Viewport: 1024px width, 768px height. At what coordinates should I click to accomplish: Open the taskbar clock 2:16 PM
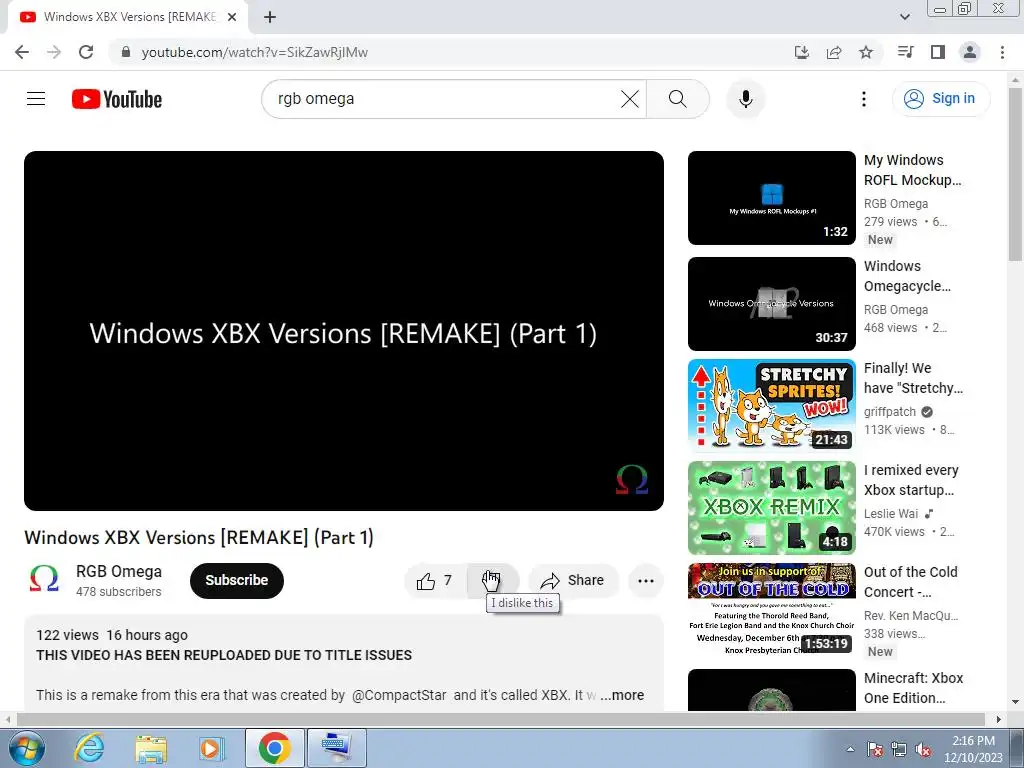(x=973, y=748)
